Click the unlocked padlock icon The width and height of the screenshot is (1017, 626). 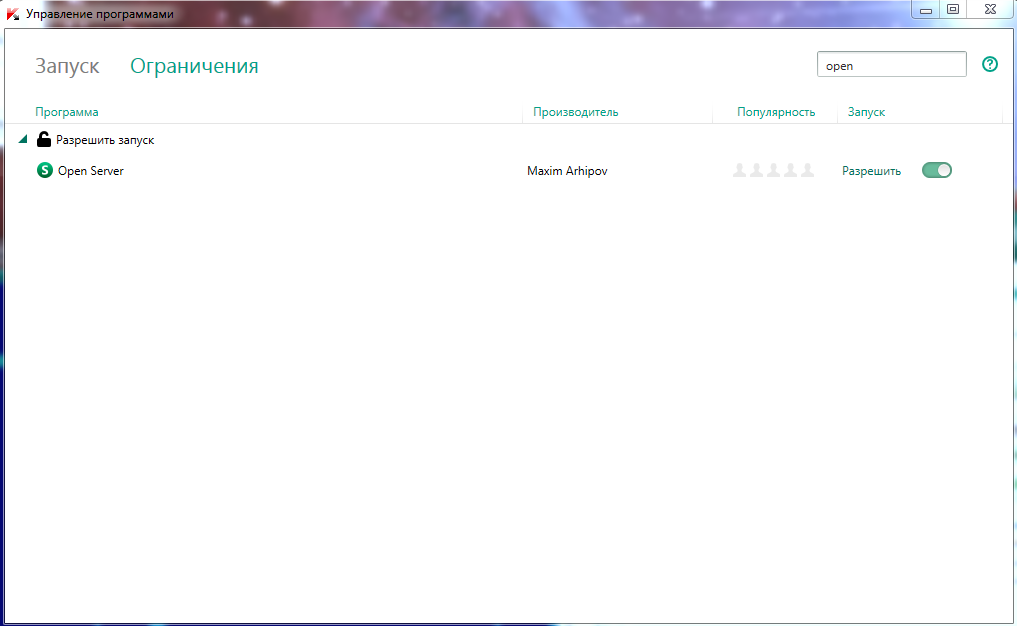44,140
